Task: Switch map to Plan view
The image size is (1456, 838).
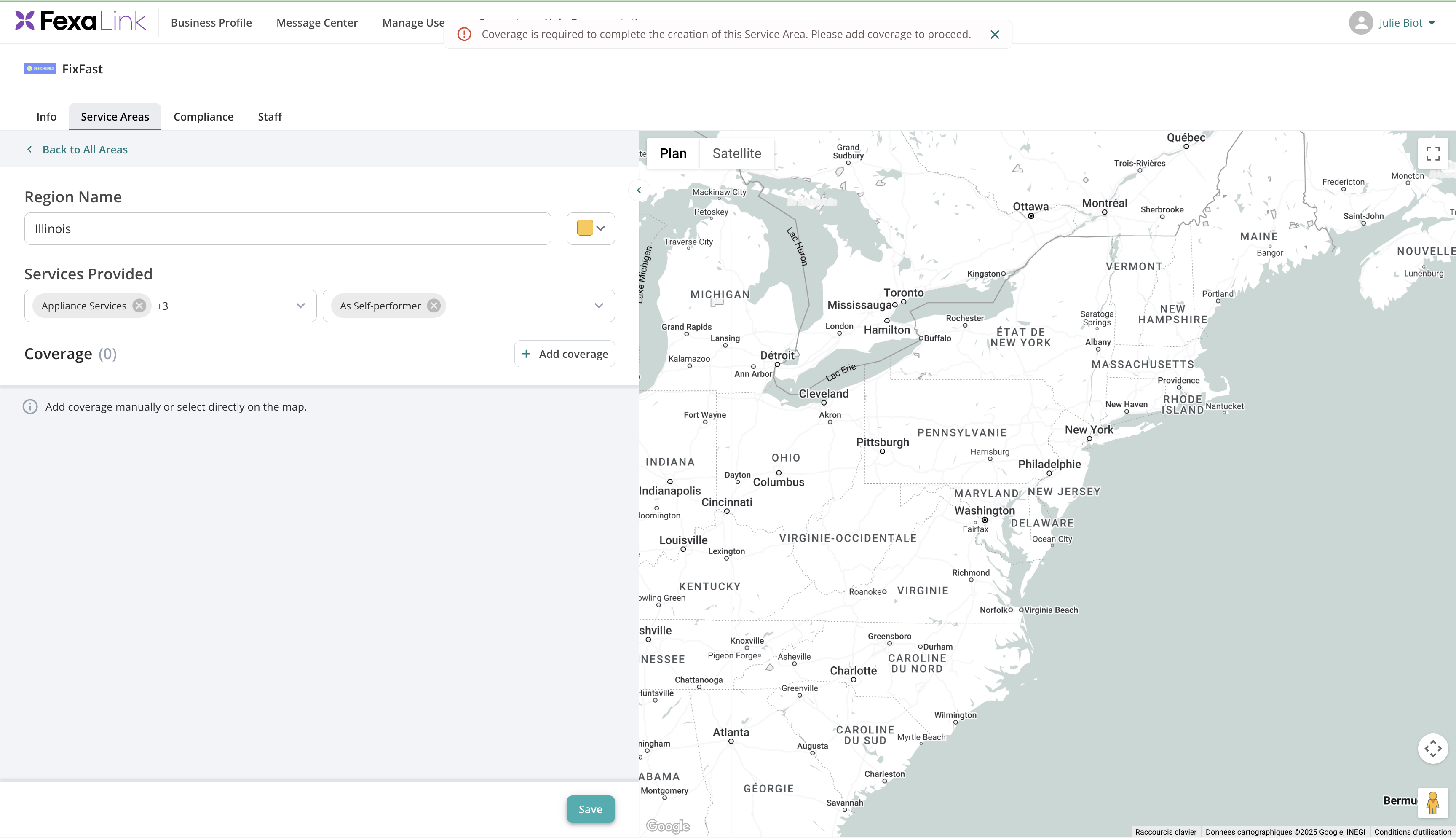Action: pyautogui.click(x=673, y=154)
